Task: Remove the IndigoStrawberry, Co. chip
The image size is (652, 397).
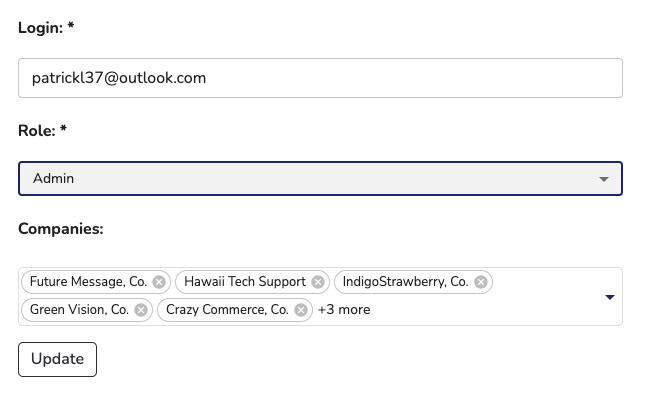Action: pos(481,282)
